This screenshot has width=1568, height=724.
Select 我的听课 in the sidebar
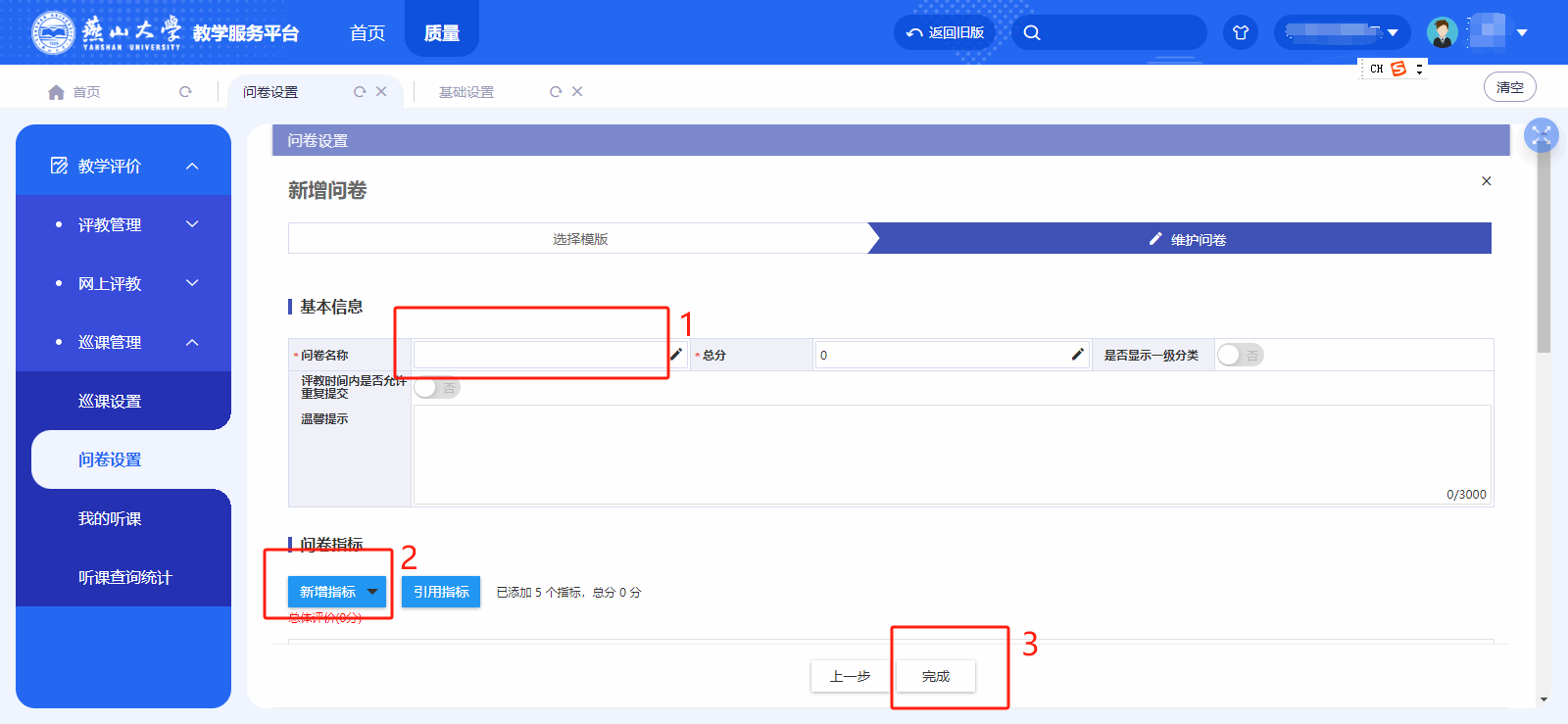point(110,518)
